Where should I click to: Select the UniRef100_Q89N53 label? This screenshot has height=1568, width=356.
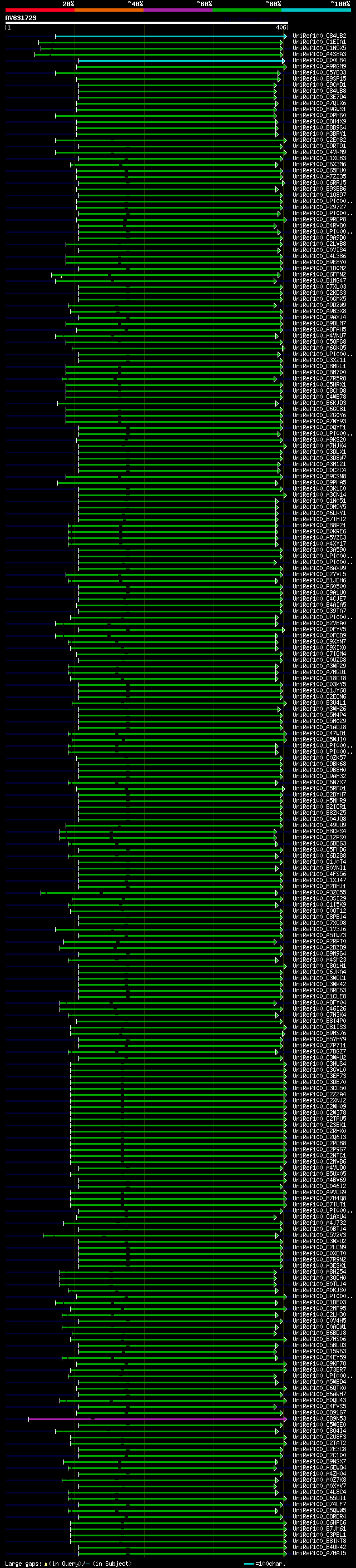(x=319, y=1418)
